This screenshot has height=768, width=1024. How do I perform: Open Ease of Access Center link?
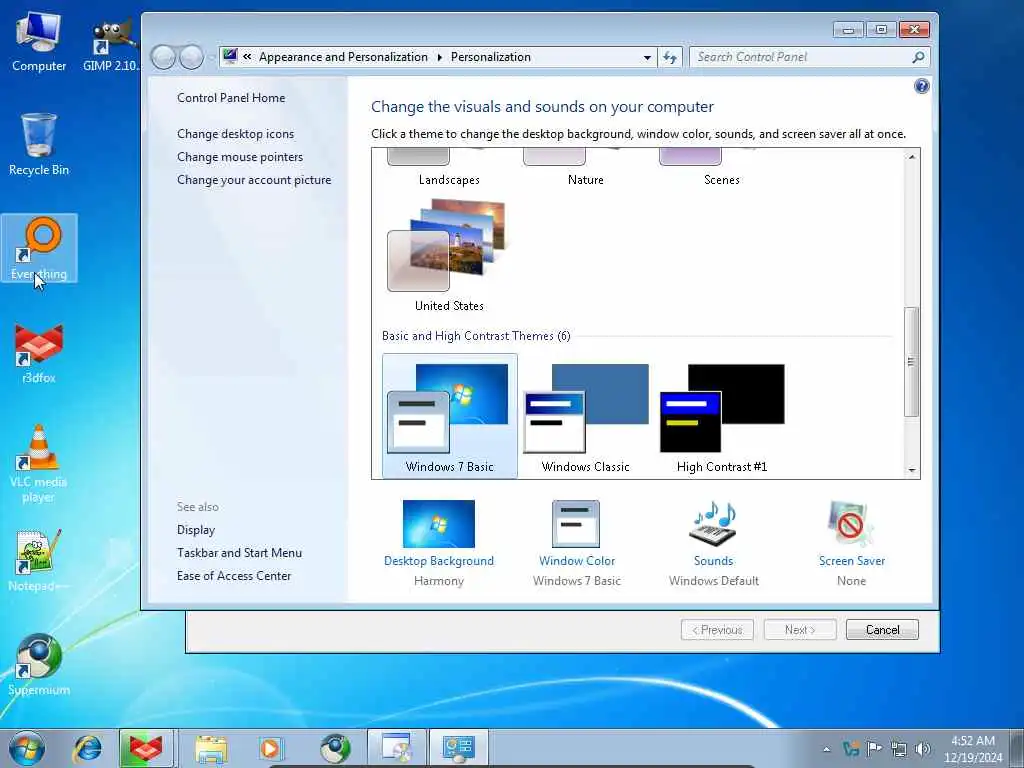coord(234,575)
